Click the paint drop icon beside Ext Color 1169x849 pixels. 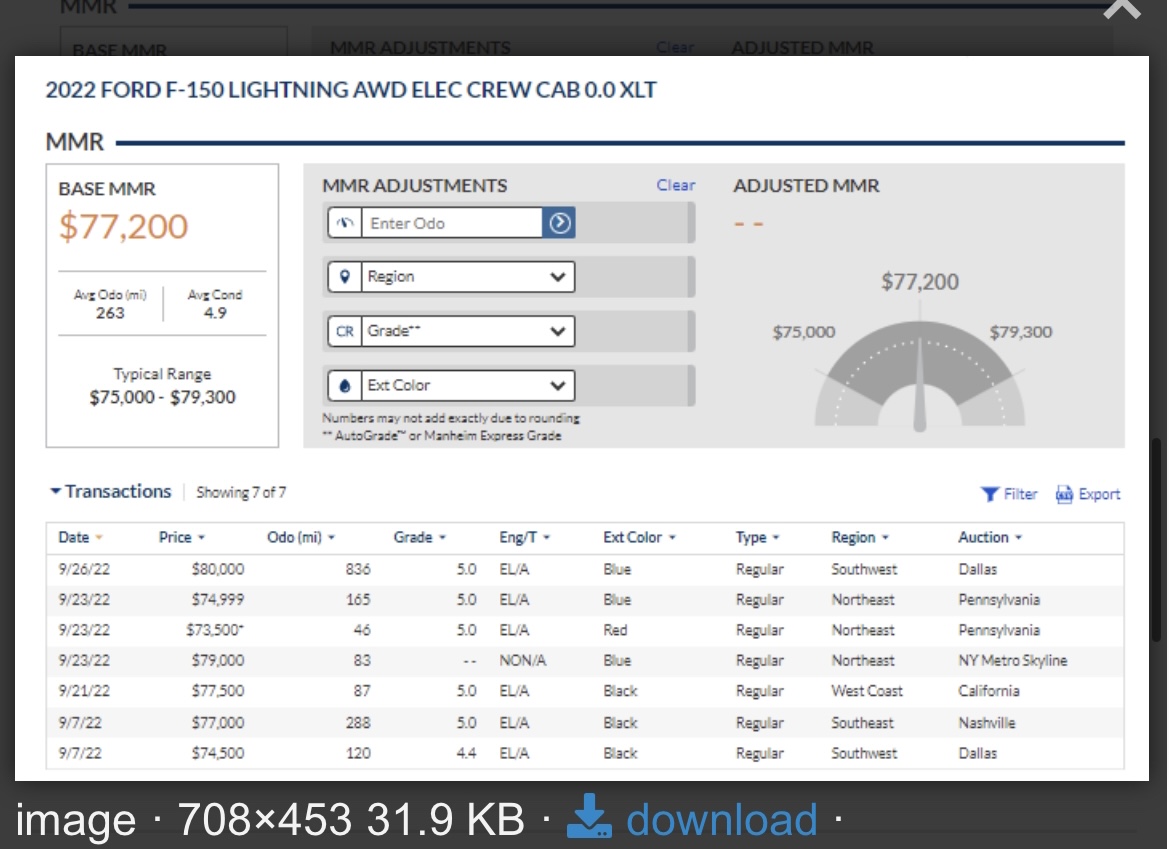(x=344, y=386)
